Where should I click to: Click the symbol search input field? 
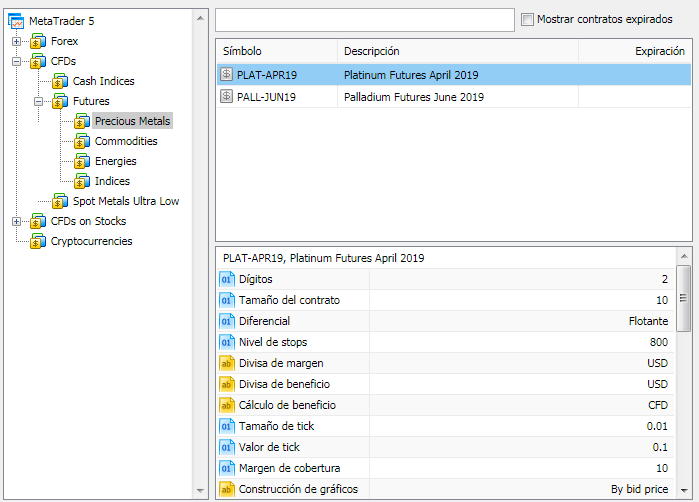tap(365, 20)
